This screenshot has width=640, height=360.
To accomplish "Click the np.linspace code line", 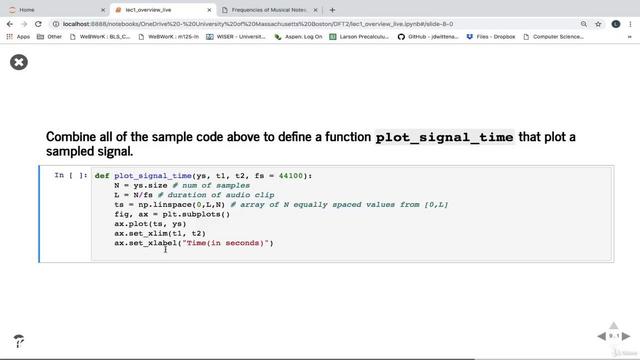I will tap(281, 204).
